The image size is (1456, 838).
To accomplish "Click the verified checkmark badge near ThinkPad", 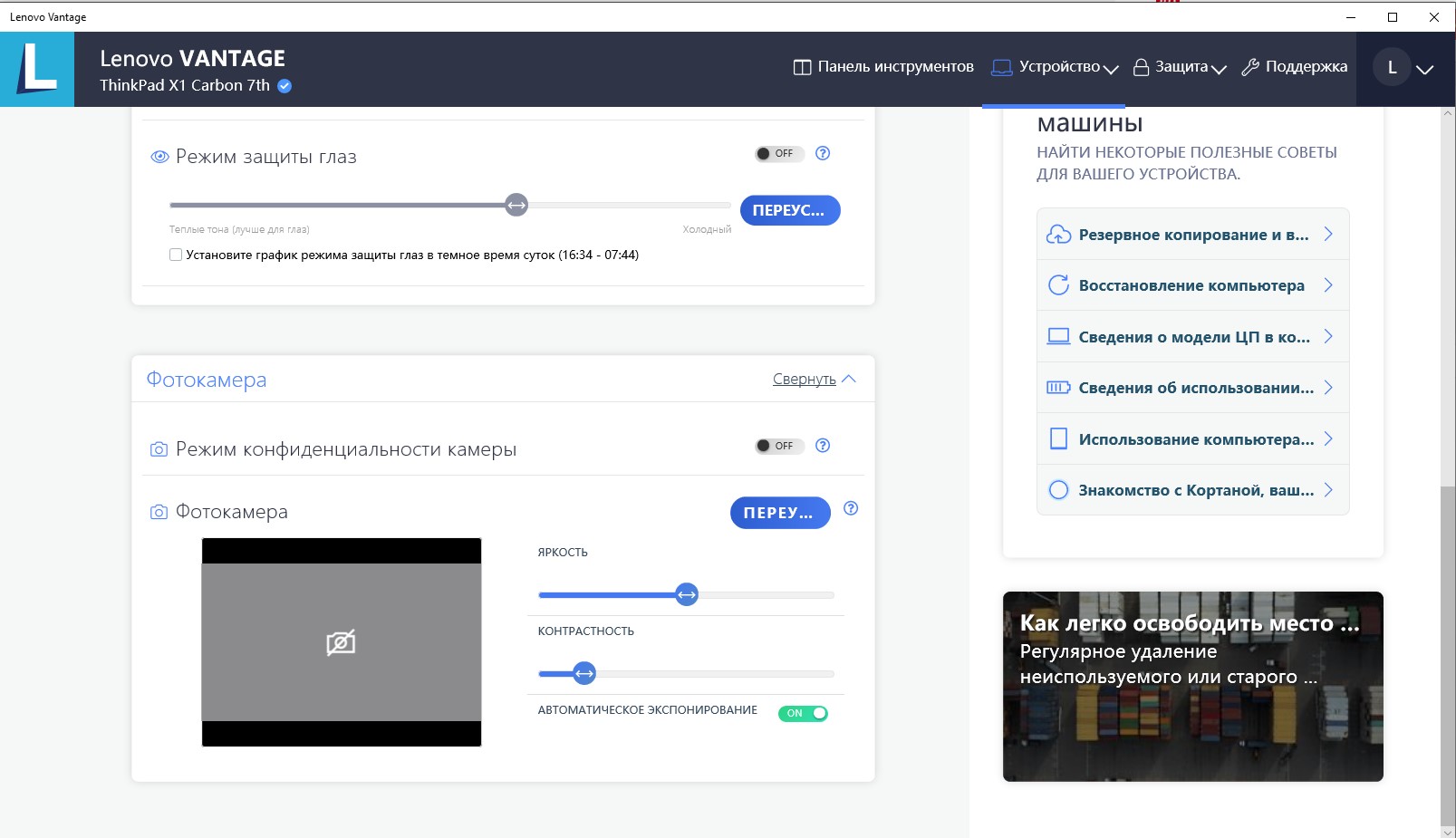I will pyautogui.click(x=284, y=86).
